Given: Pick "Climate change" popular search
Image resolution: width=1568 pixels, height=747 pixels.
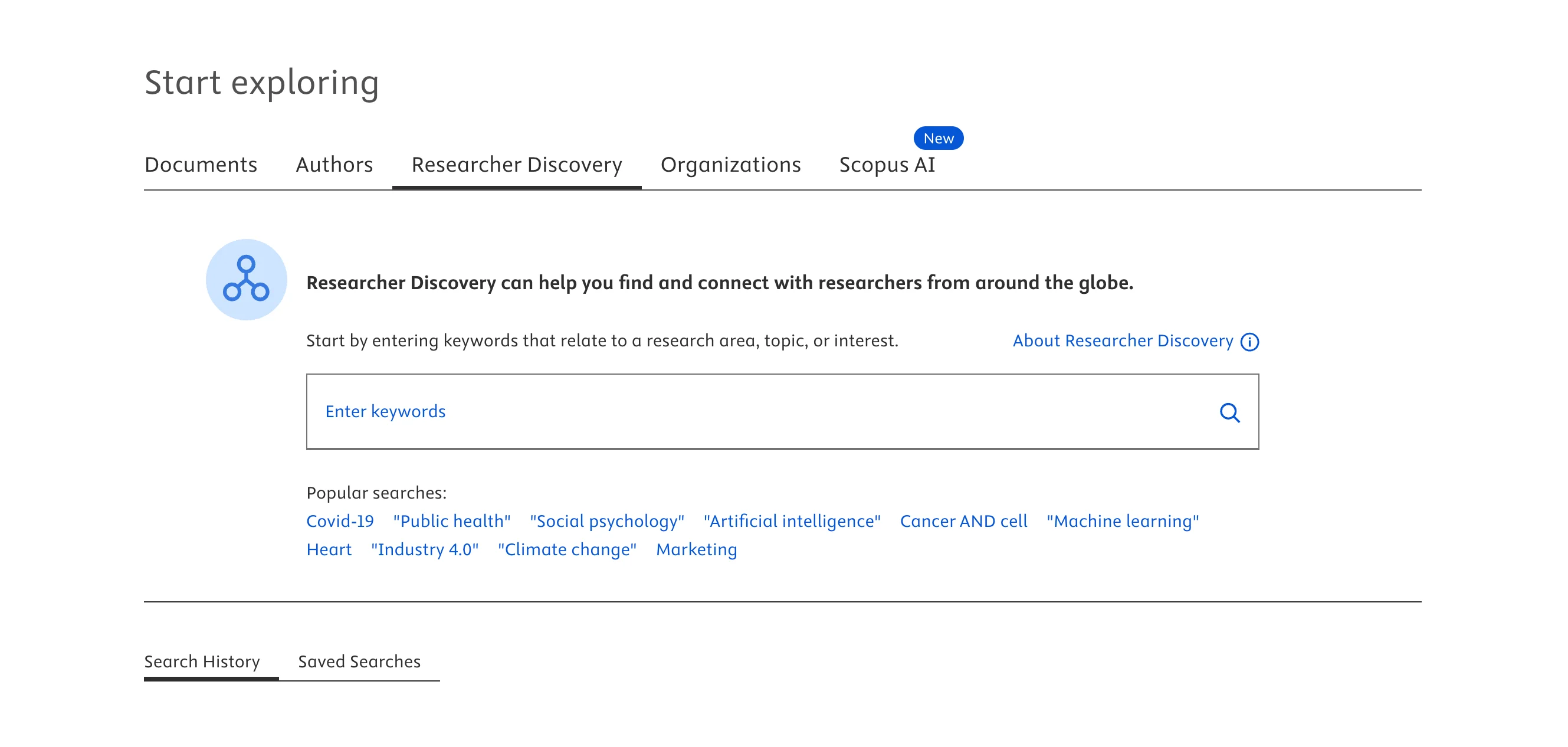Looking at the screenshot, I should click(x=567, y=549).
